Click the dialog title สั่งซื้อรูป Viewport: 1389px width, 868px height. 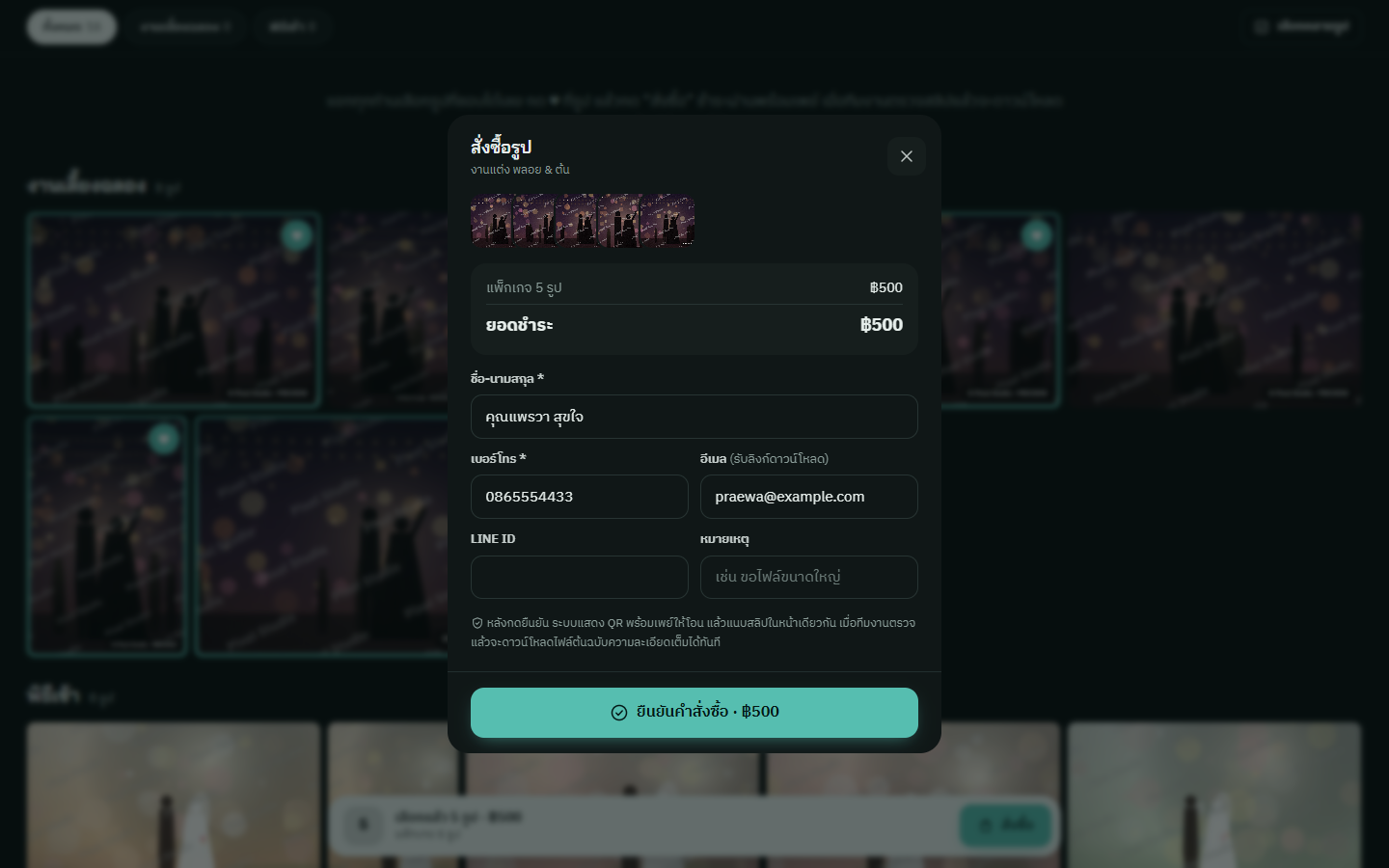(502, 147)
